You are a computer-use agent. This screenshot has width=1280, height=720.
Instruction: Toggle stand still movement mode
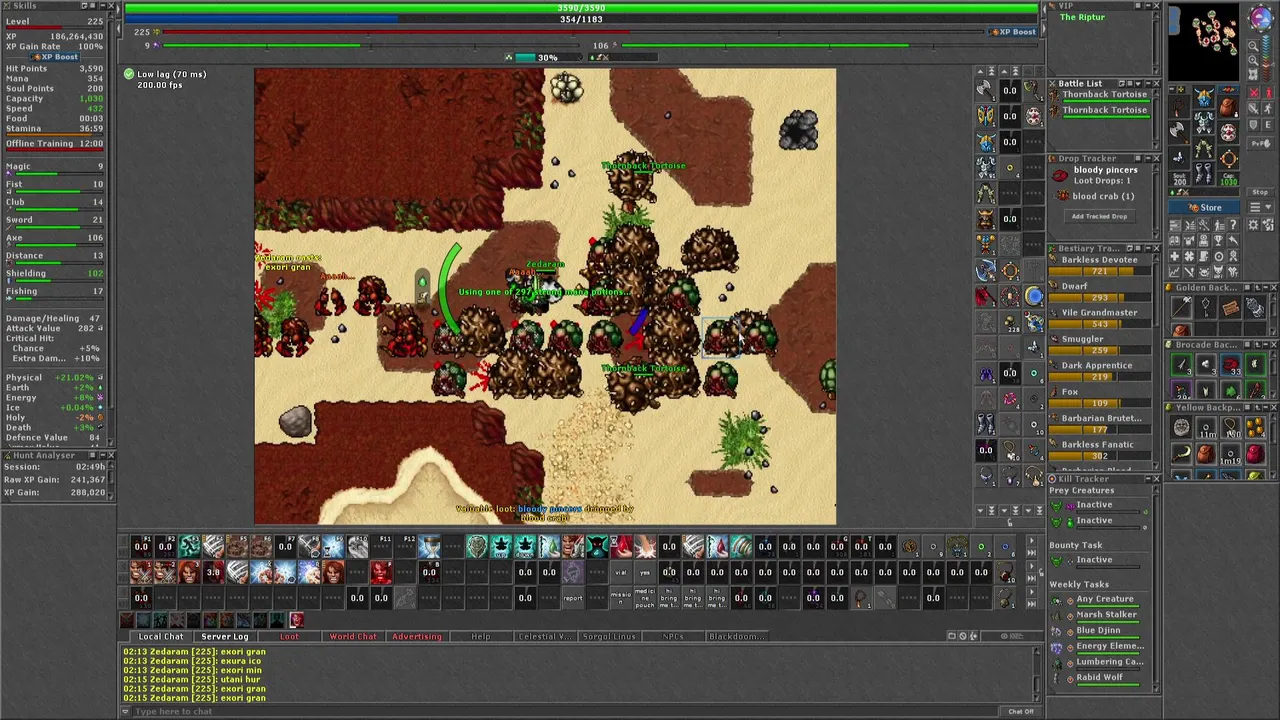[1268, 92]
